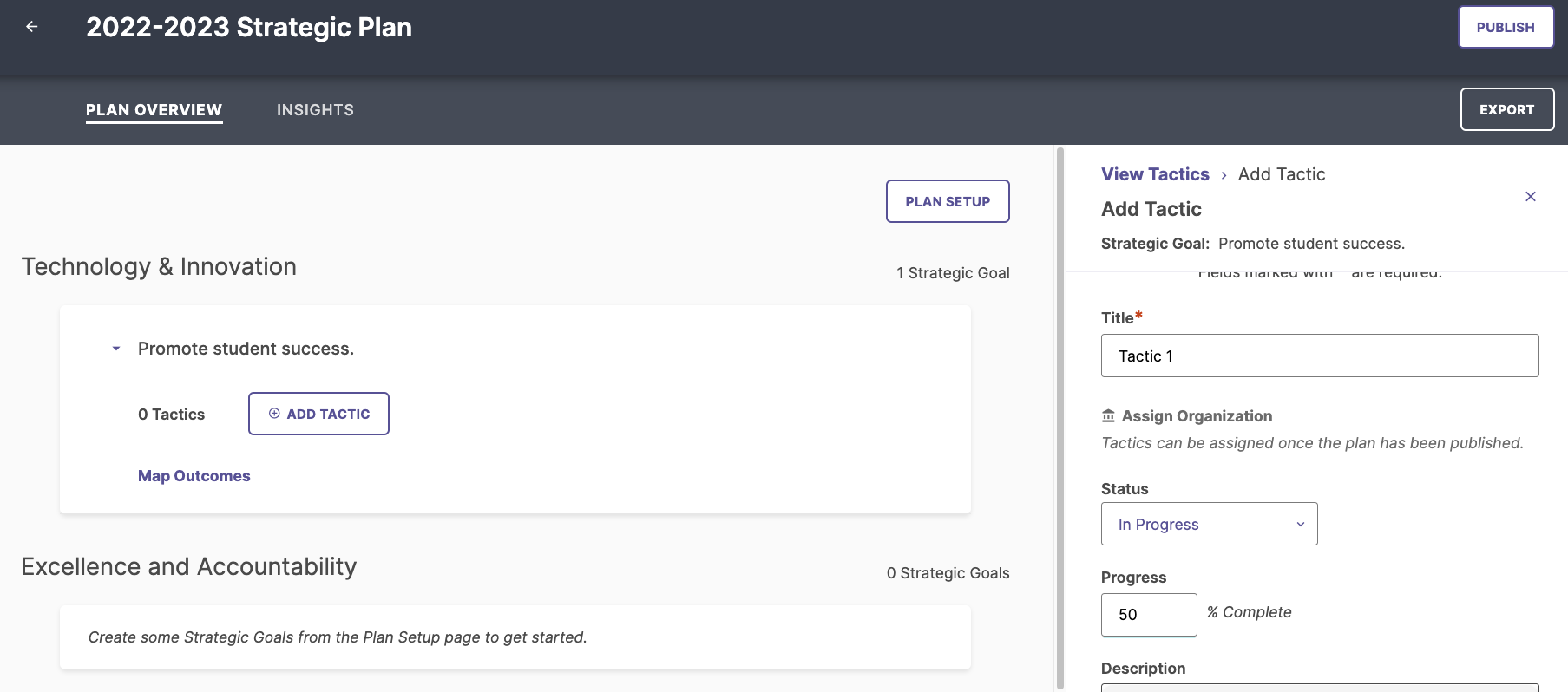The height and width of the screenshot is (692, 1568).
Task: Click the Create some Strategic Goals message
Action: (338, 637)
